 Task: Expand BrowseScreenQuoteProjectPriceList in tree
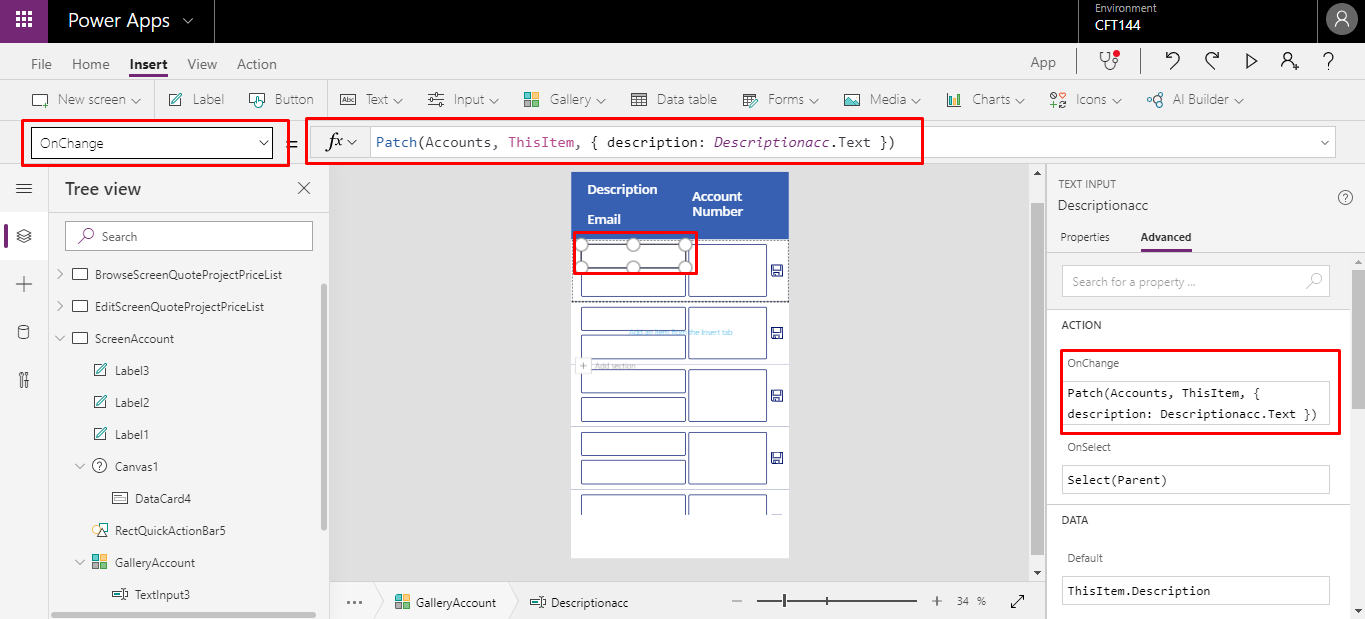60,274
